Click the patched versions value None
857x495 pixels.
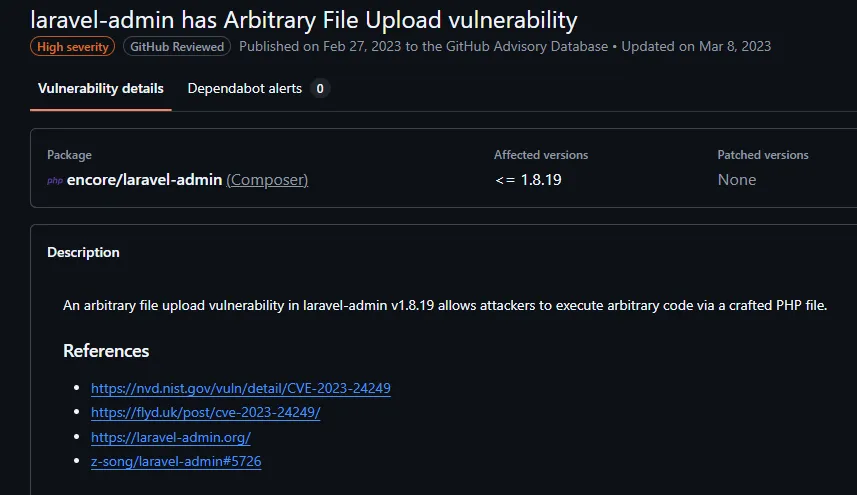click(737, 180)
